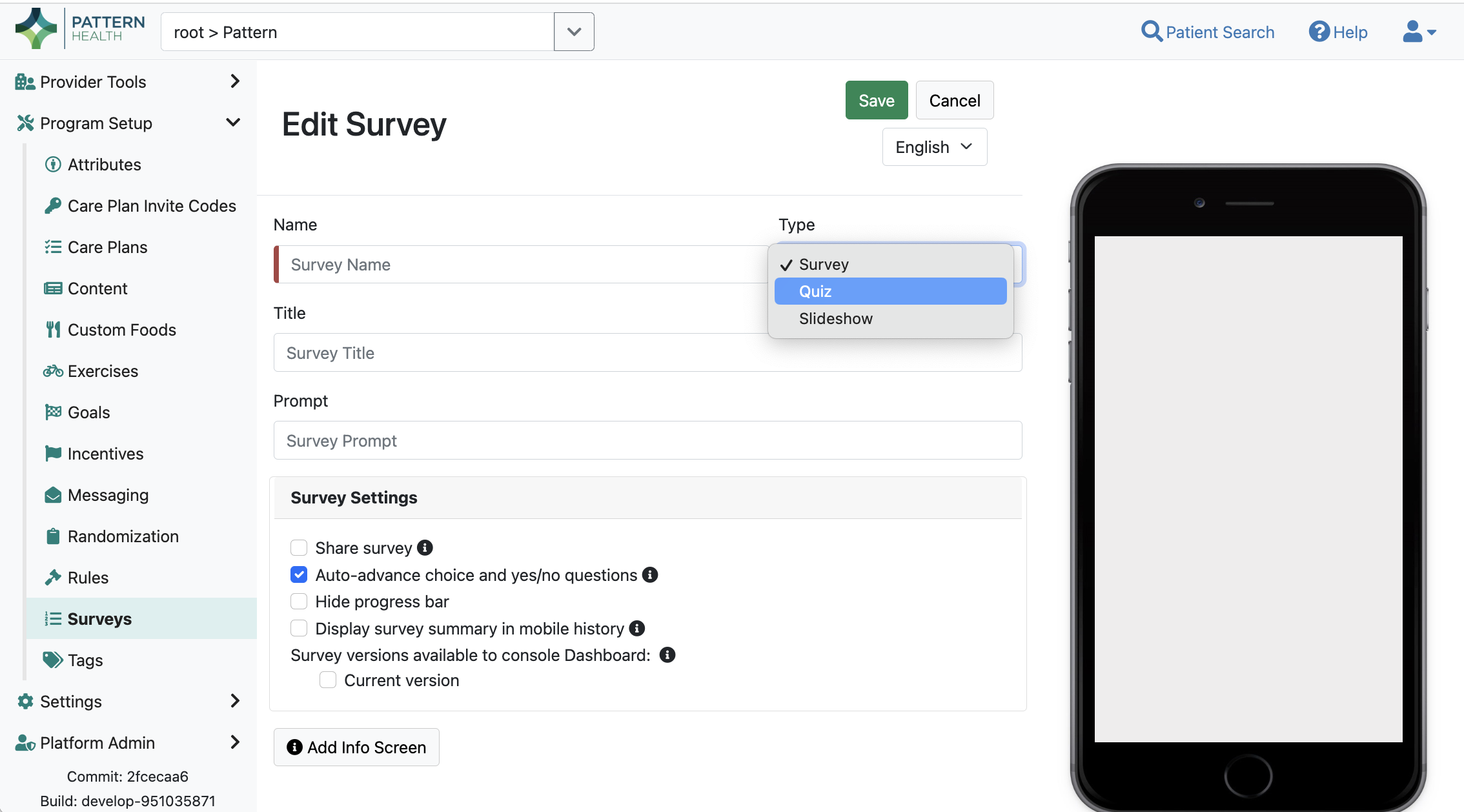The height and width of the screenshot is (812, 1464).
Task: Expand the breadcrumb path dropdown
Action: pos(573,31)
